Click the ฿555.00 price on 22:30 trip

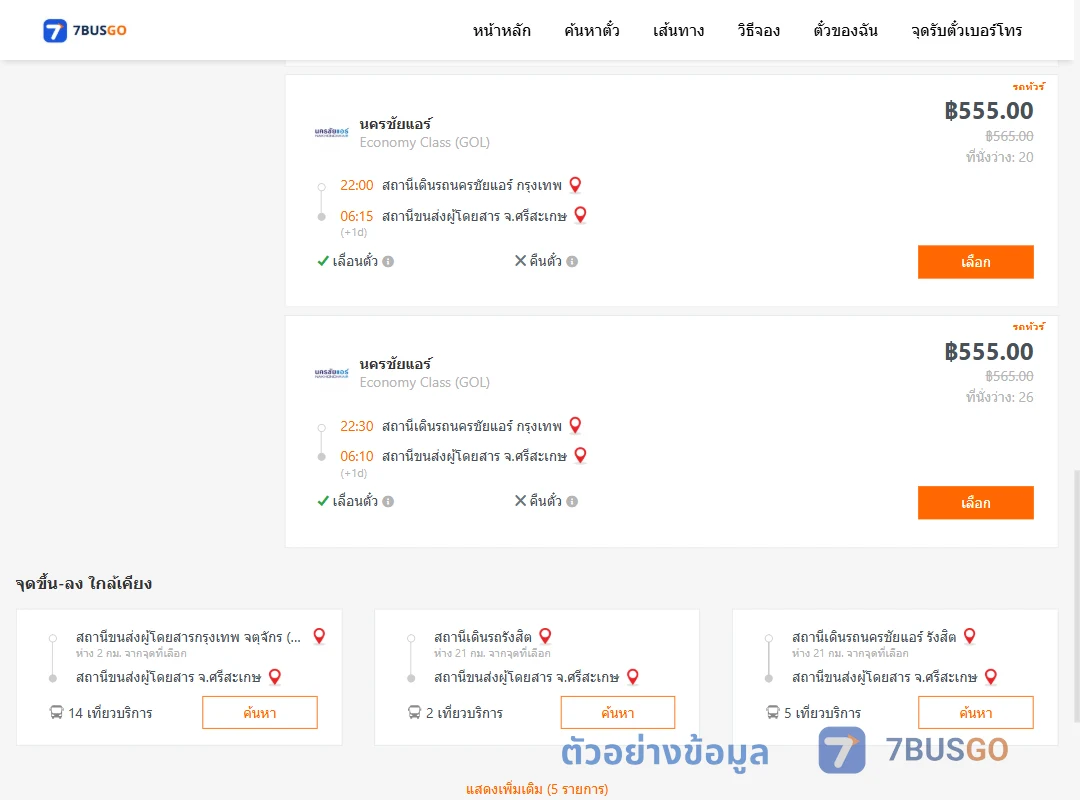988,351
